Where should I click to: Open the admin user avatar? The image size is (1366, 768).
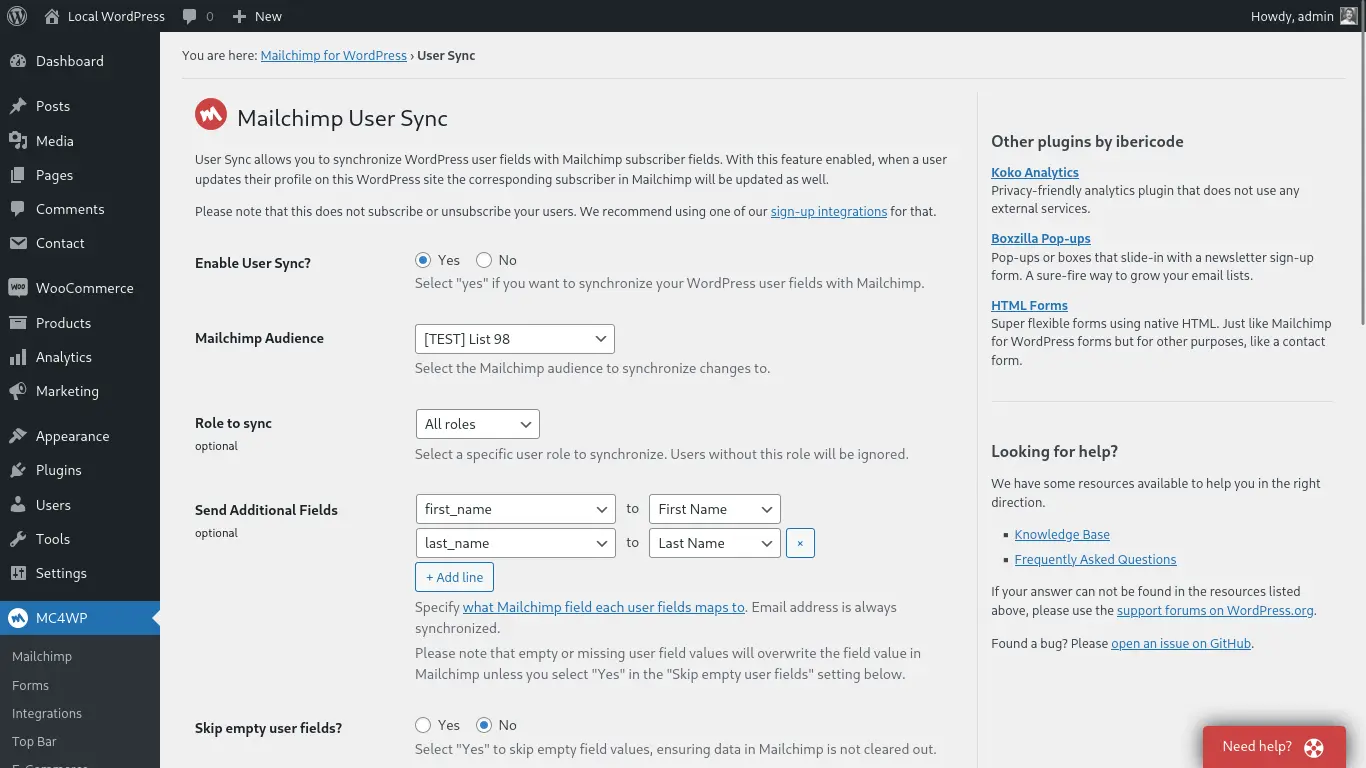(x=1349, y=16)
